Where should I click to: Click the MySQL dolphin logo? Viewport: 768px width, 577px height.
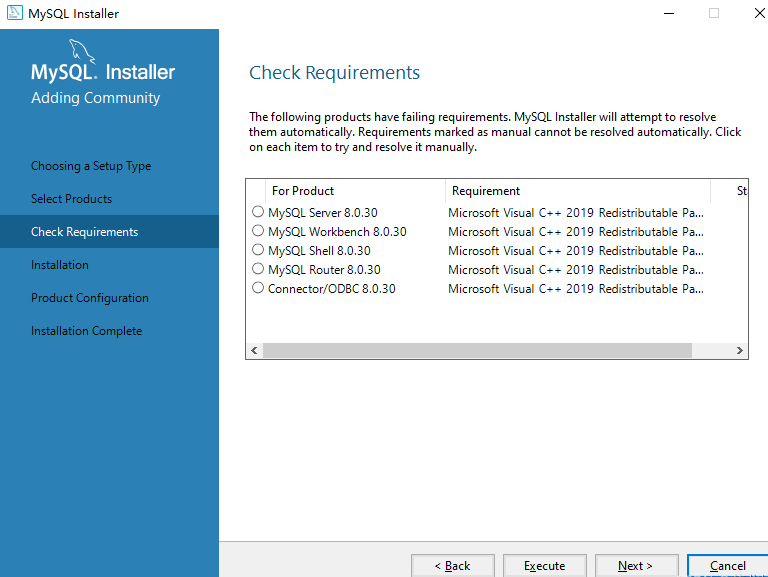coord(81,51)
